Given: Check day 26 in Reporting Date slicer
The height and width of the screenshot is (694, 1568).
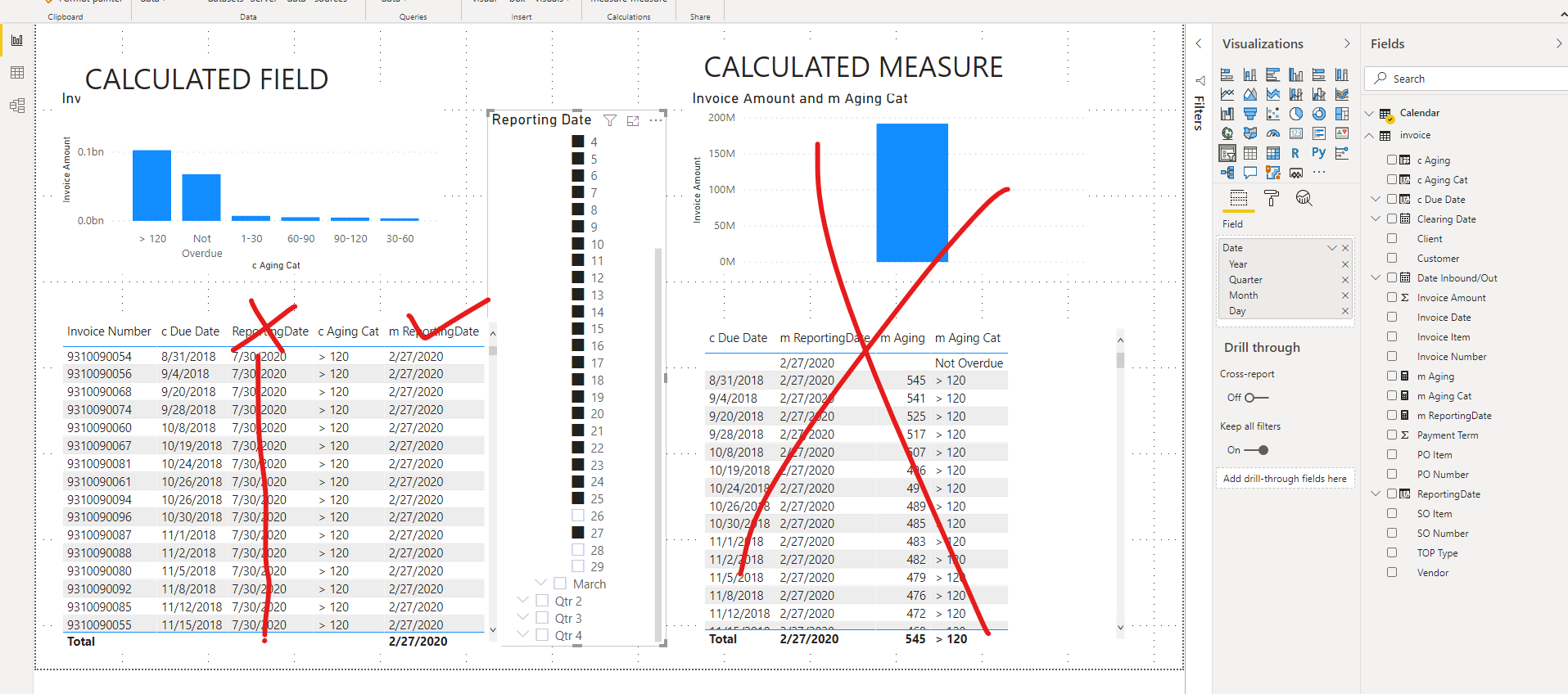Looking at the screenshot, I should [x=578, y=516].
